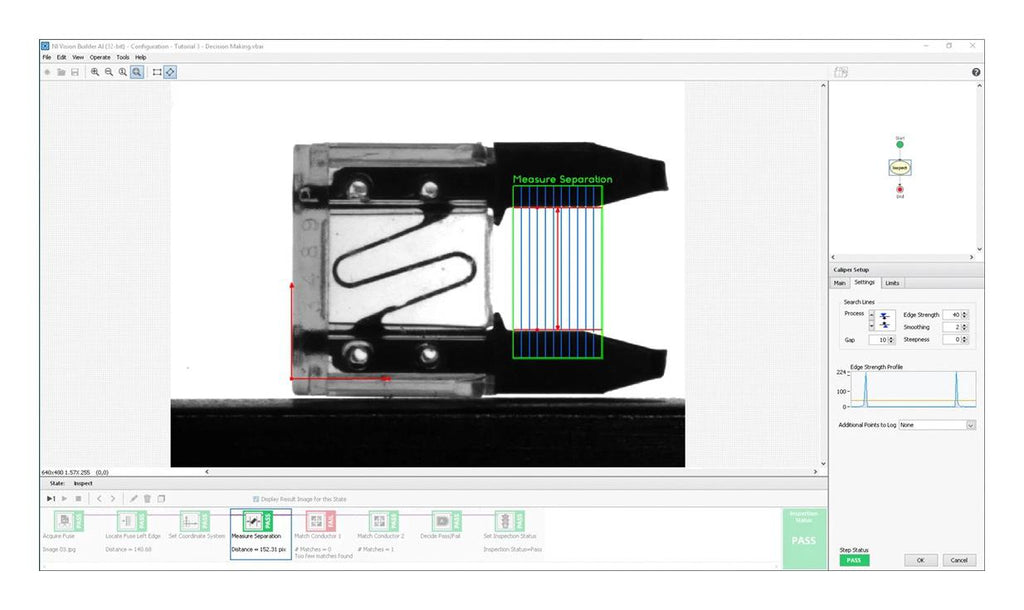Viewport: 1024px width, 610px height.
Task: Adjust the Steepness spinner arrows
Action: (x=965, y=340)
